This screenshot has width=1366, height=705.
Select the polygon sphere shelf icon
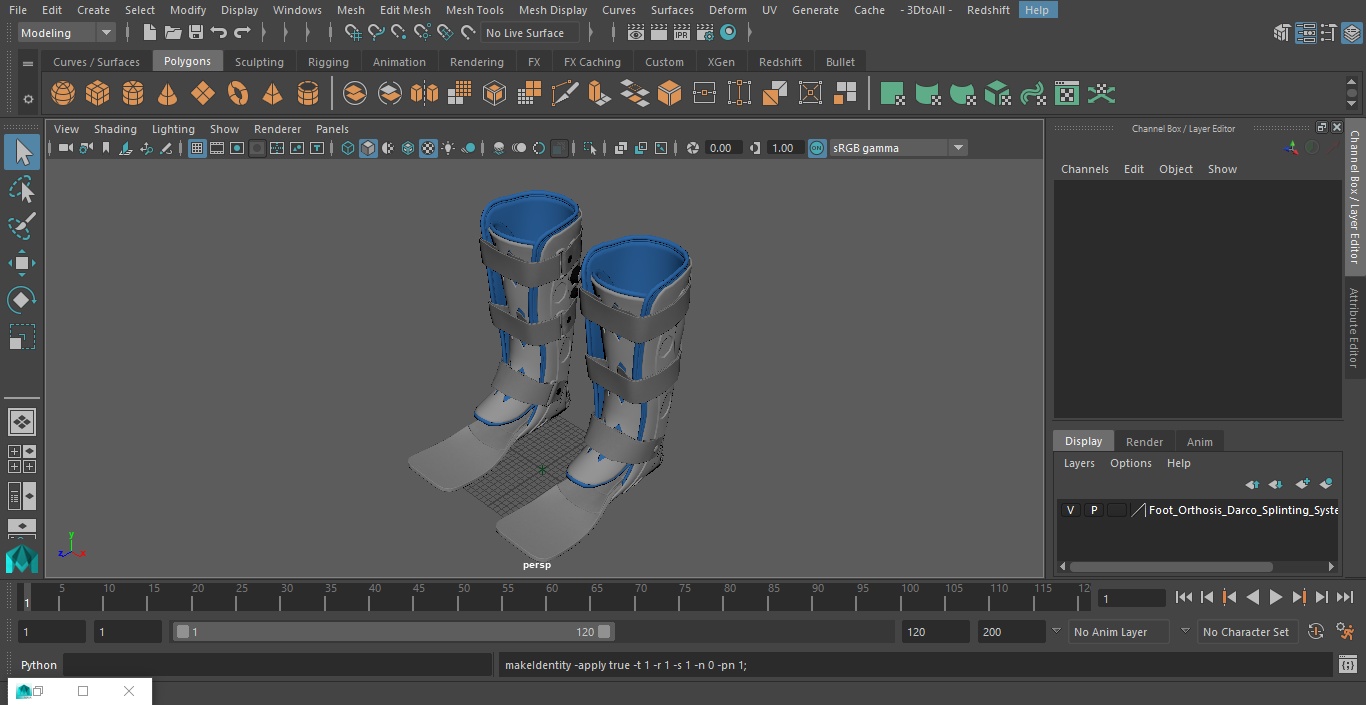point(63,94)
